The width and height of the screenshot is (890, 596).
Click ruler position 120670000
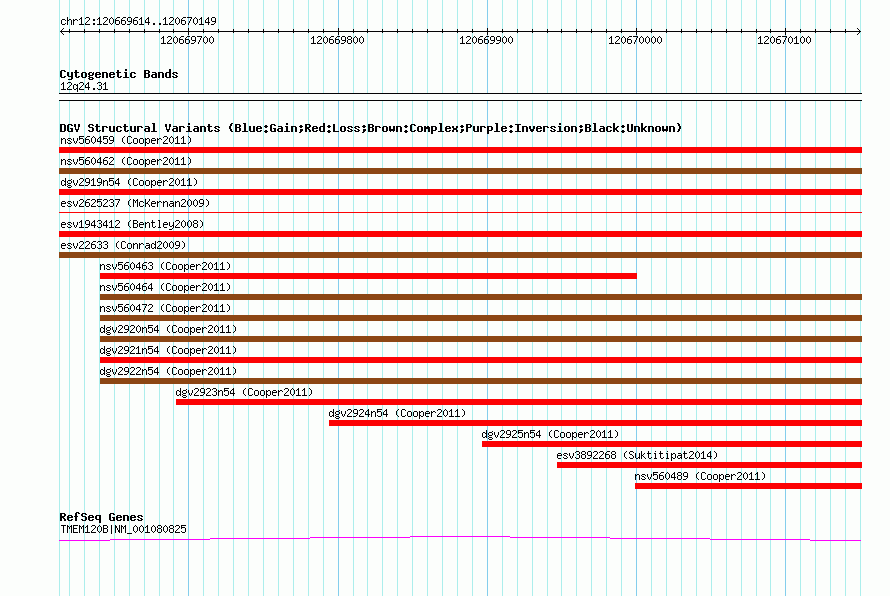pyautogui.click(x=635, y=40)
